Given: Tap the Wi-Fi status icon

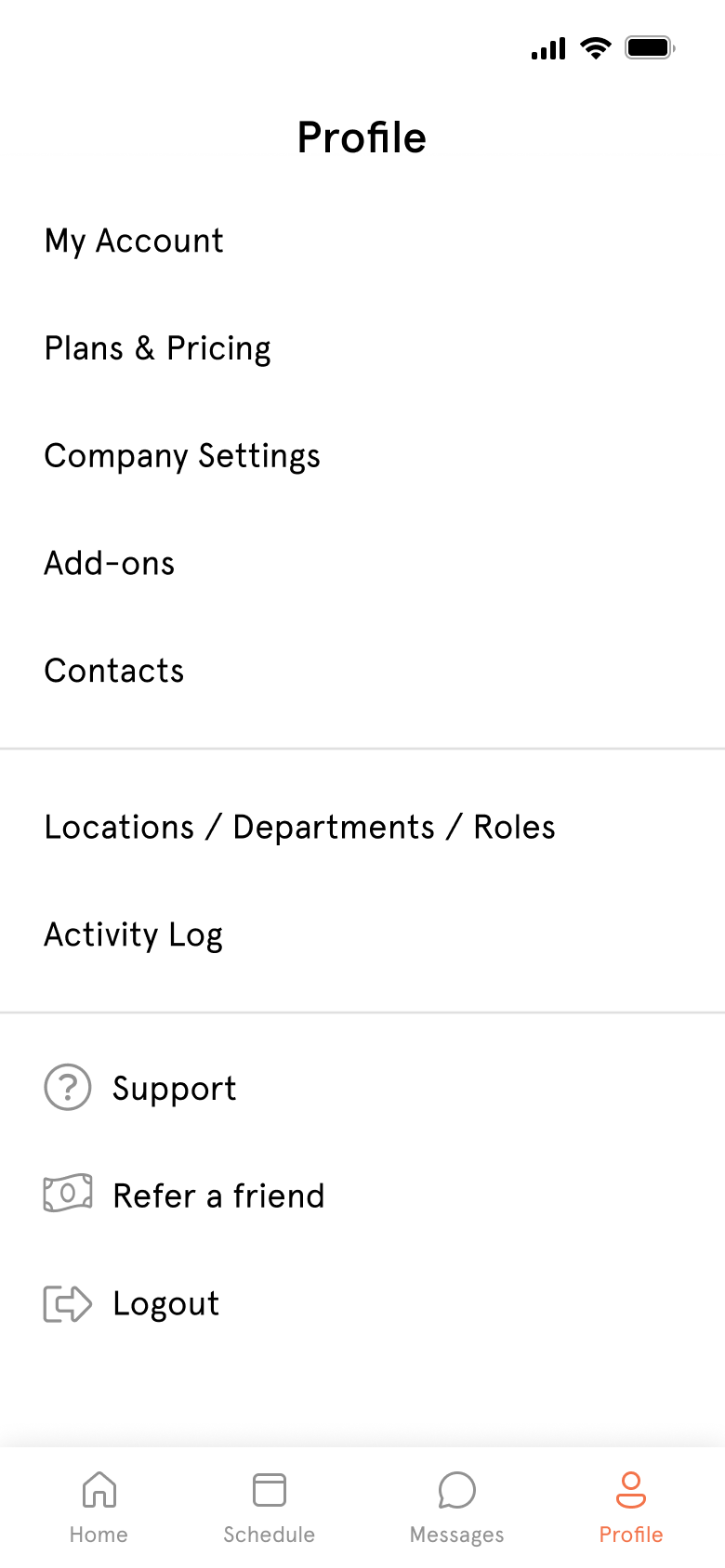Looking at the screenshot, I should click(x=595, y=47).
